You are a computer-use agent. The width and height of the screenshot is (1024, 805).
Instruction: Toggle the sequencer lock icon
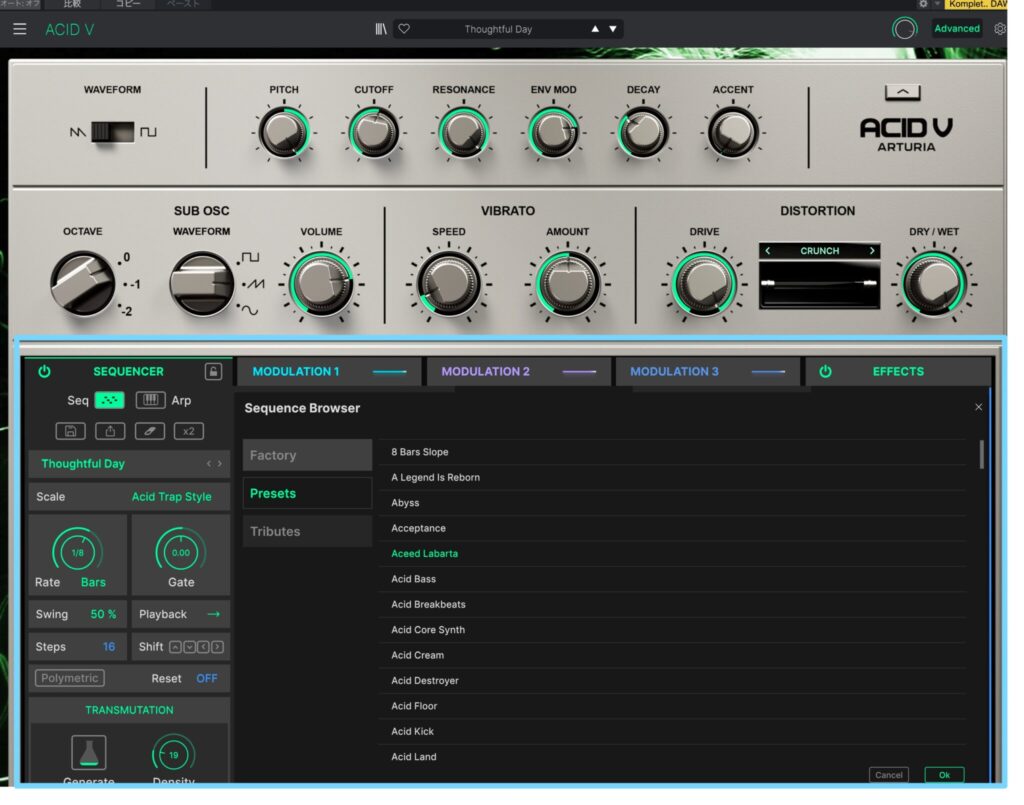(213, 372)
